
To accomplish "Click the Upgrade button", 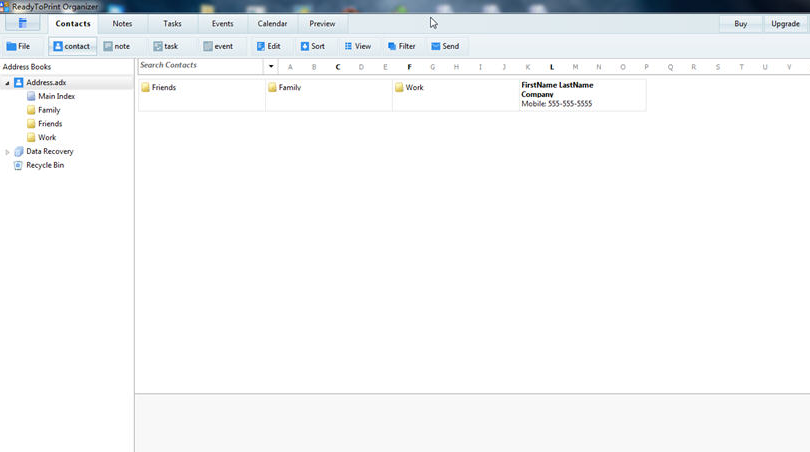I will tap(785, 23).
